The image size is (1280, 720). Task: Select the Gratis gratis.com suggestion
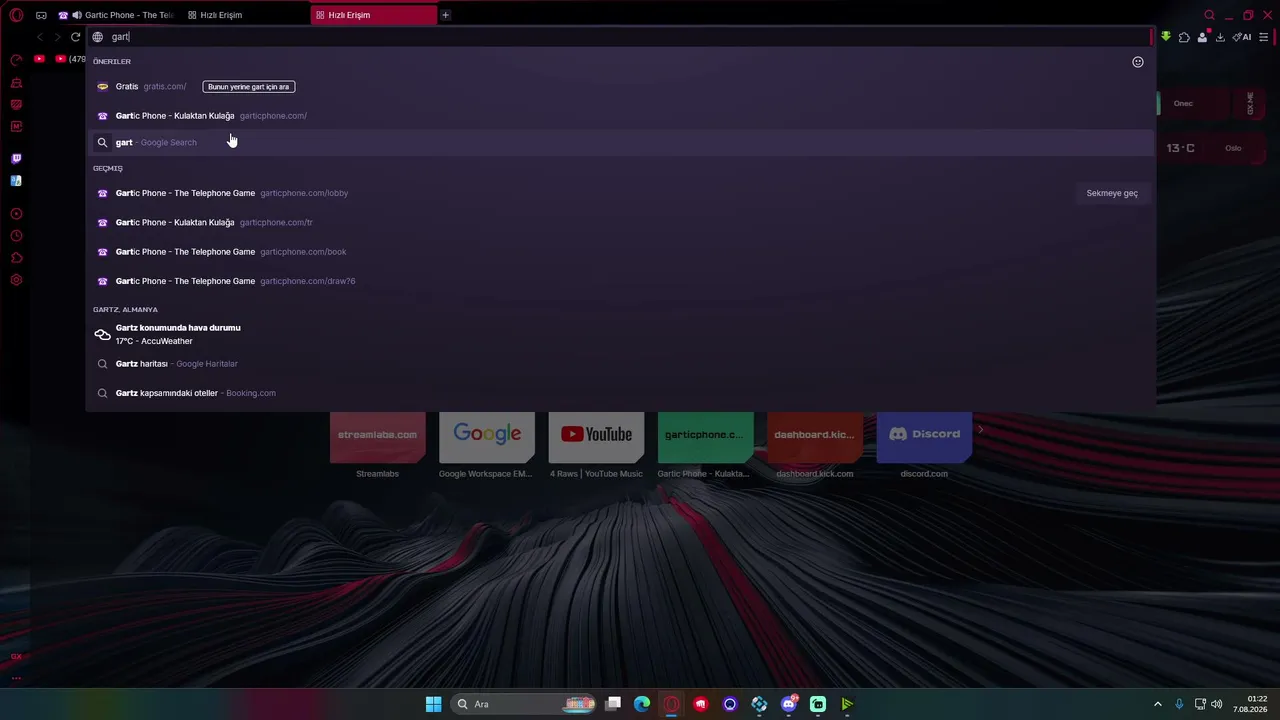coord(620,87)
